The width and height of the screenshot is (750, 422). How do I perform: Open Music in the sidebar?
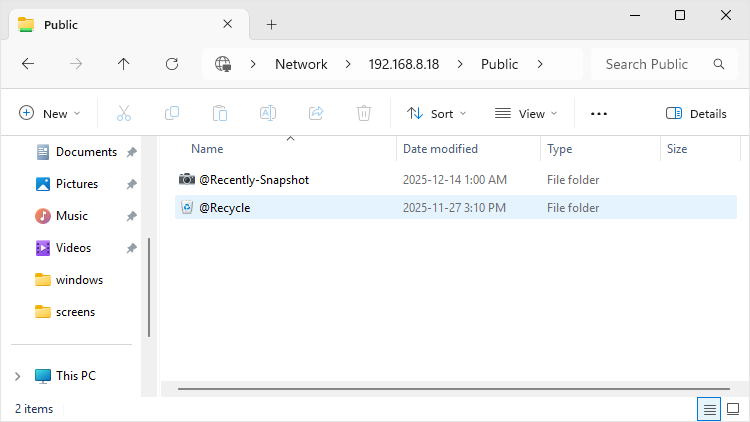(x=72, y=216)
